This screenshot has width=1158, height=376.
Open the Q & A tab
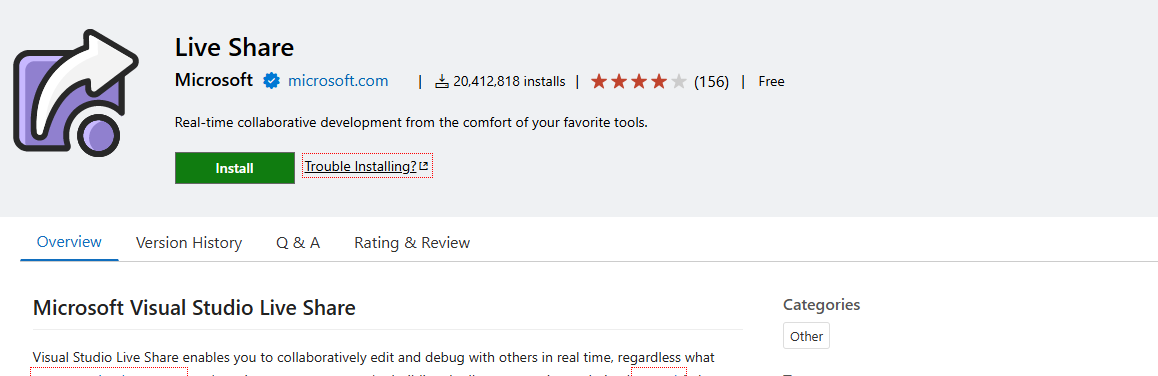[298, 242]
